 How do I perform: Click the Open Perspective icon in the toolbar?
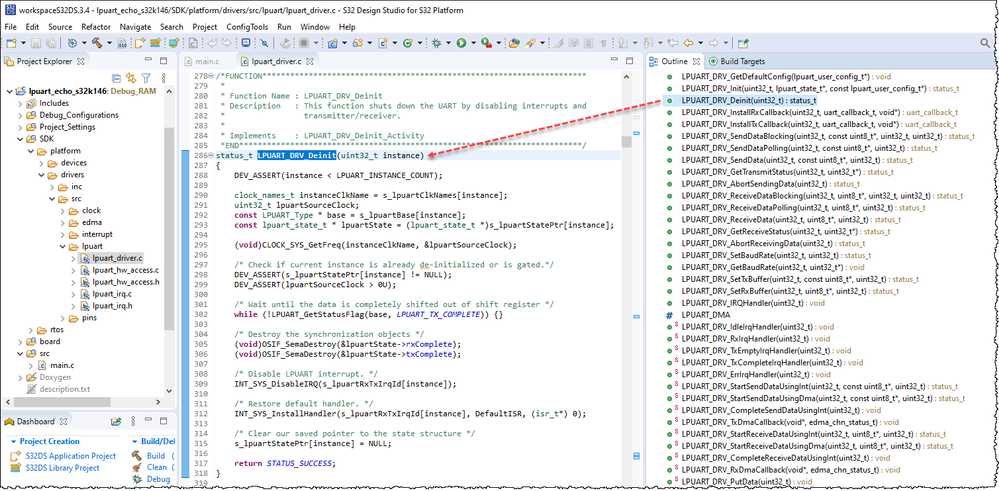(743, 43)
